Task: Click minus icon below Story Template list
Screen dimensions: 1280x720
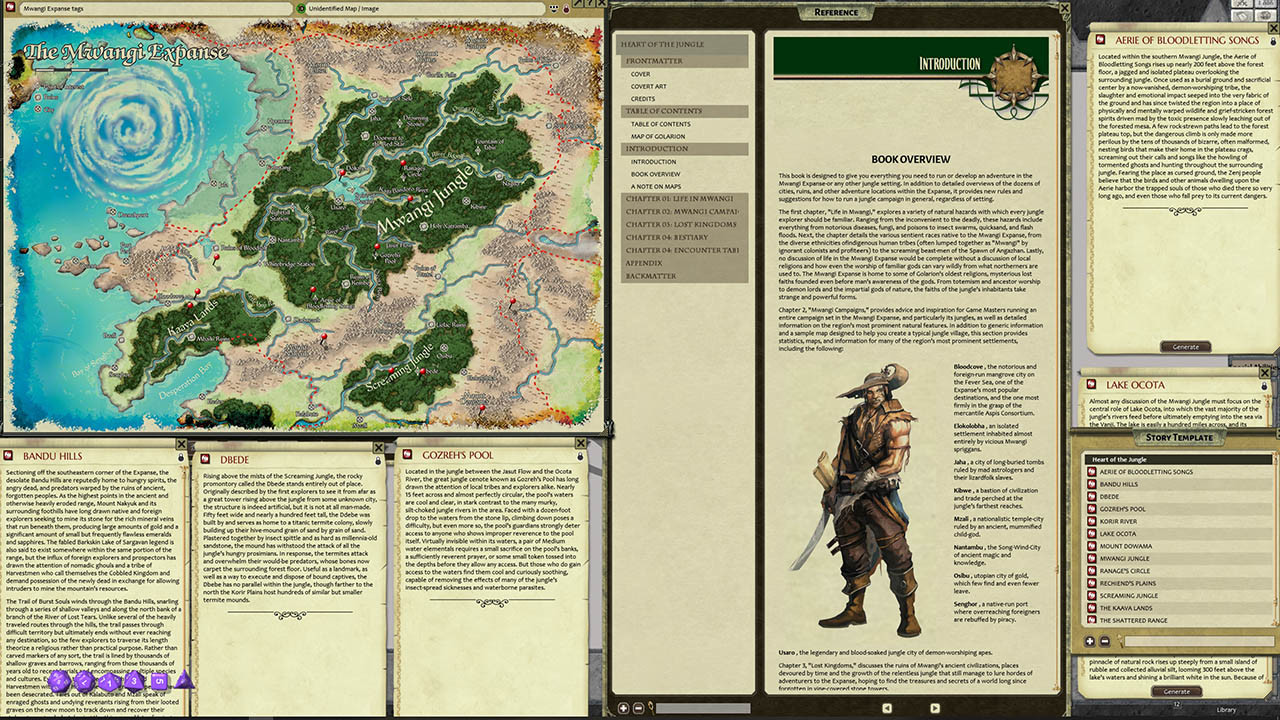Action: point(1105,641)
